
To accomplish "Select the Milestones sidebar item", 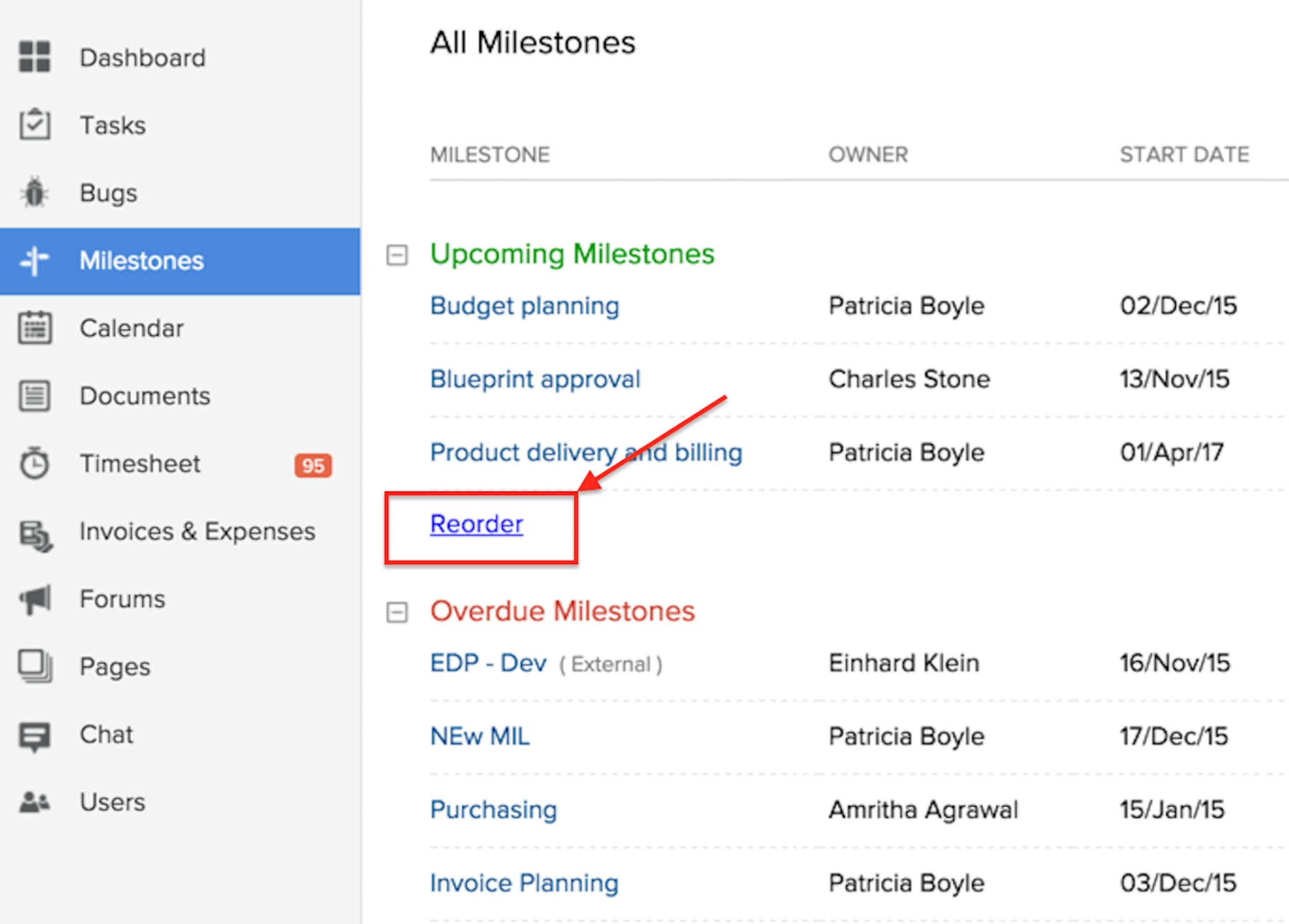I will tap(141, 261).
